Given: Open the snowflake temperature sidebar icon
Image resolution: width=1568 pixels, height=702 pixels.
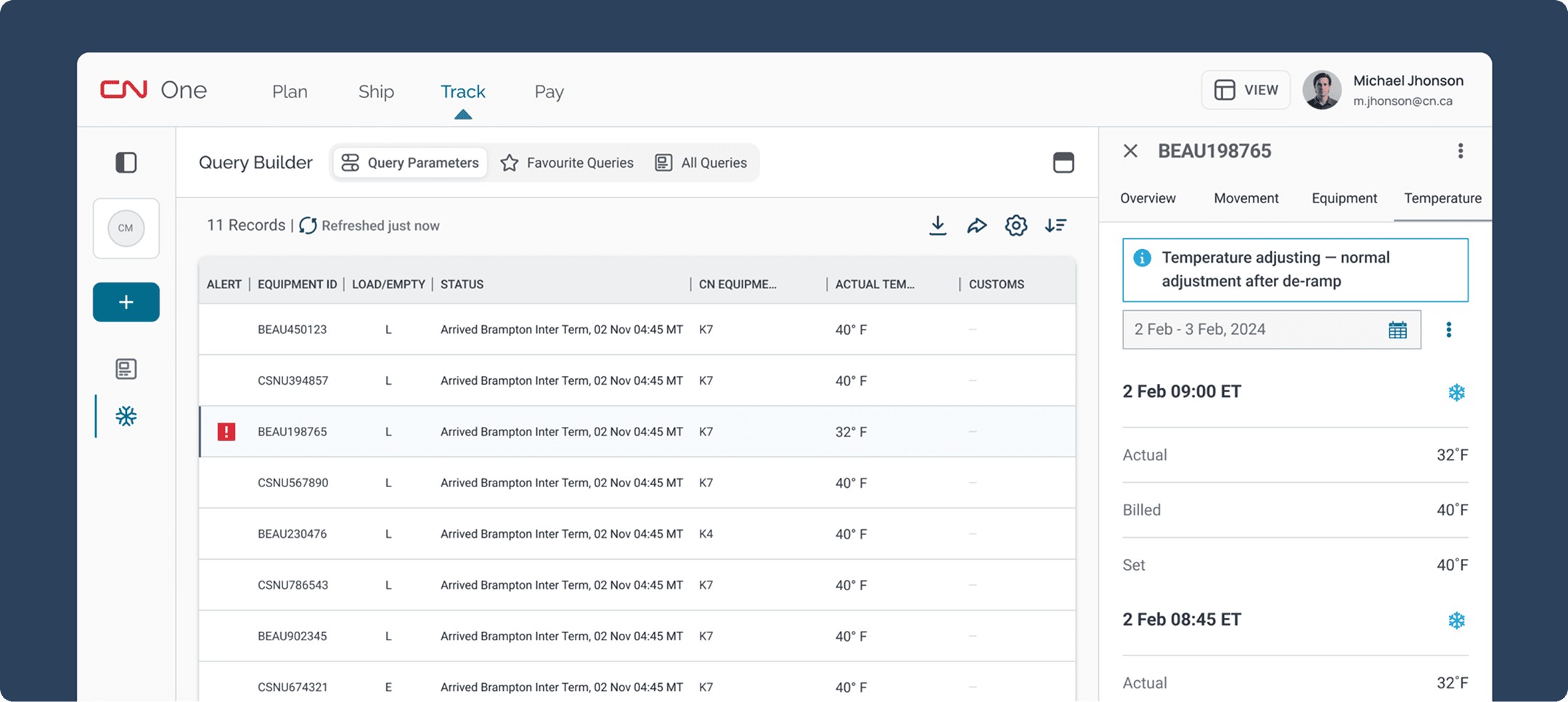Looking at the screenshot, I should click(x=126, y=416).
